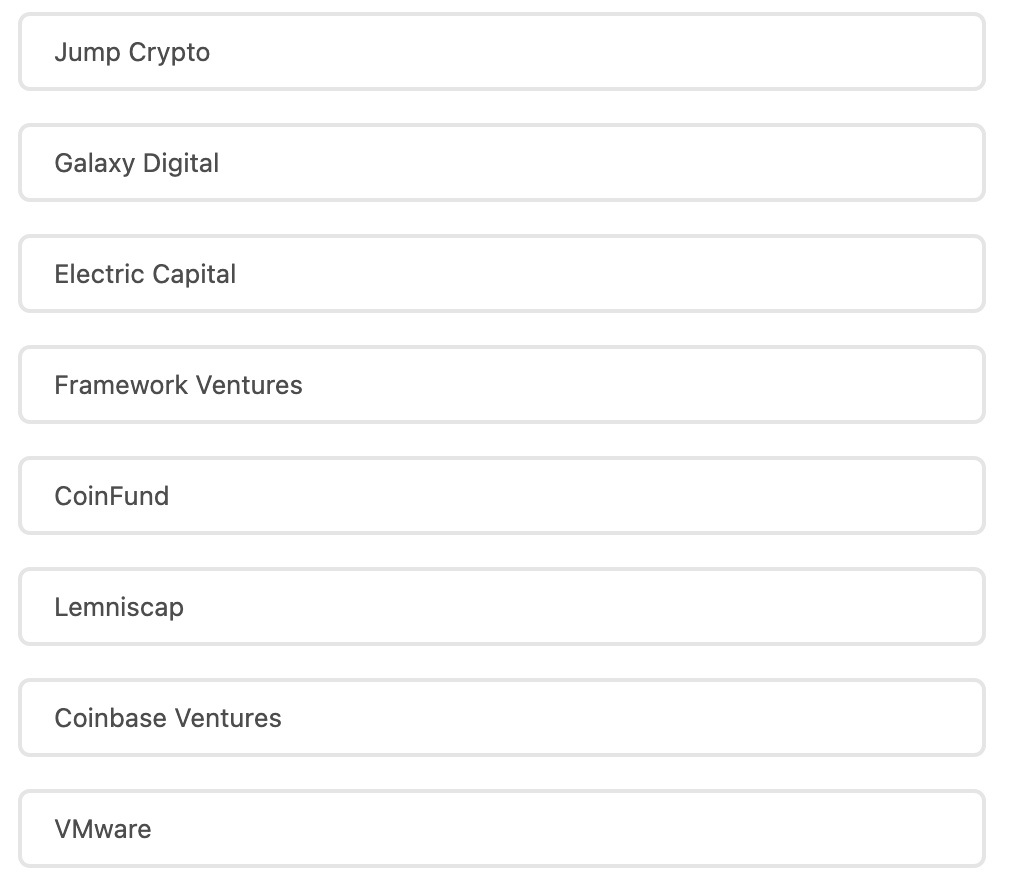Mark Lemniscap as the chosen answer
Screen dimensions: 1010x876
click(501, 607)
